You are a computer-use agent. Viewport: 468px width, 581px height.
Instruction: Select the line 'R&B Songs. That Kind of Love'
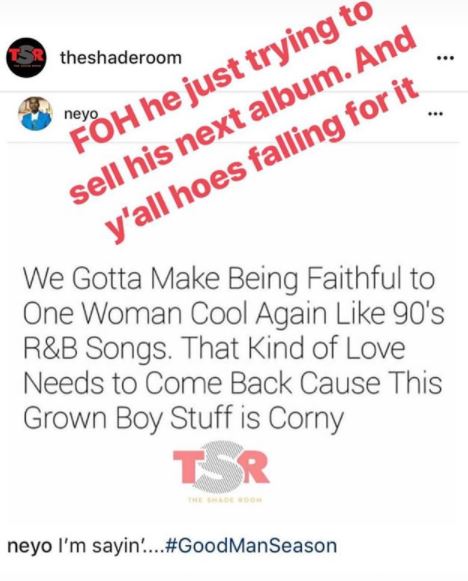(214, 349)
